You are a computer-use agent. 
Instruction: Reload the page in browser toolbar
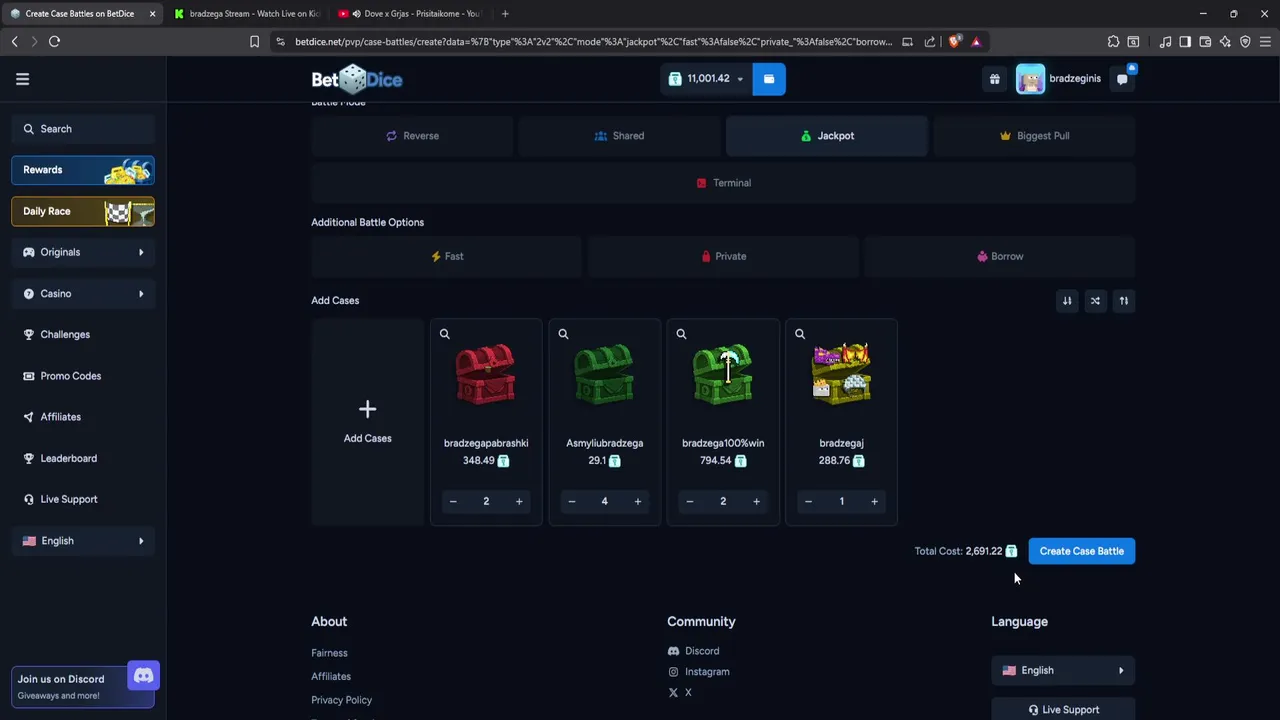[54, 41]
